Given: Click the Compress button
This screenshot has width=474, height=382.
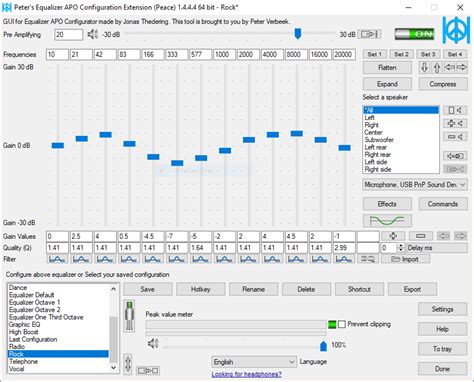Looking at the screenshot, I should (x=443, y=84).
